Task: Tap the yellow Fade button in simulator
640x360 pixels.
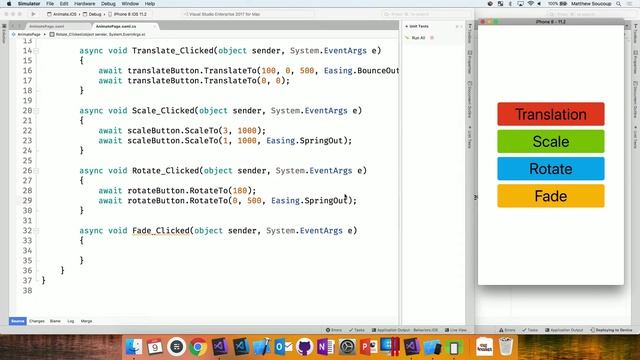Action: (551, 196)
